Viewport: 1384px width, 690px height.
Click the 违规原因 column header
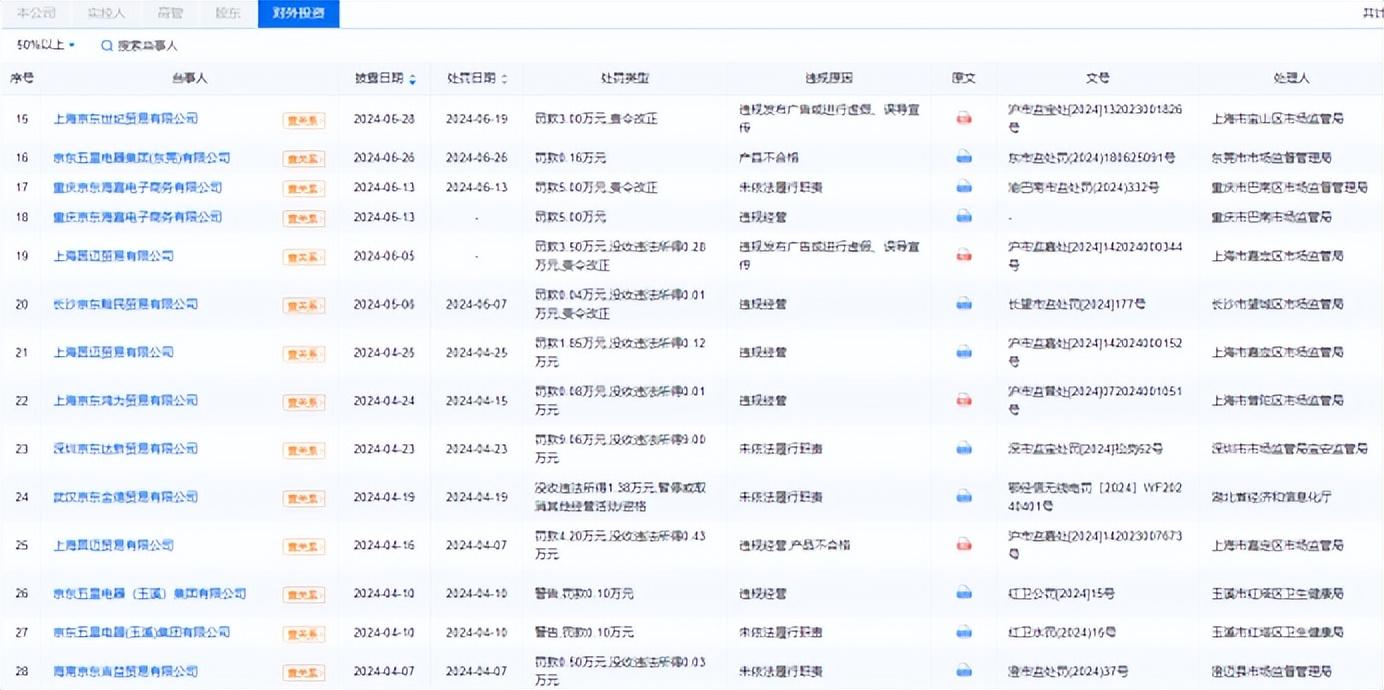829,78
